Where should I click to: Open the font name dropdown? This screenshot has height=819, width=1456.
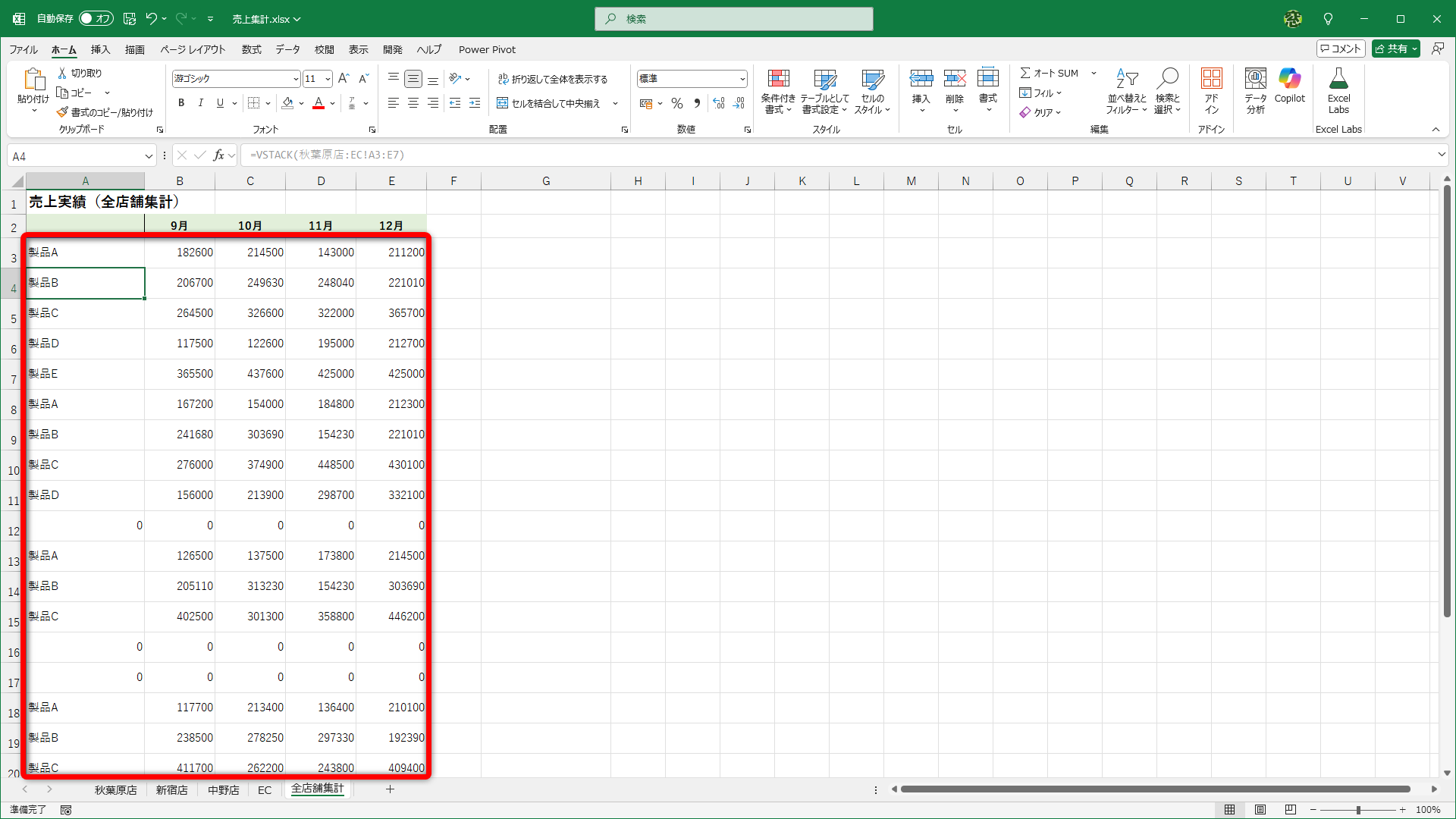tap(296, 79)
